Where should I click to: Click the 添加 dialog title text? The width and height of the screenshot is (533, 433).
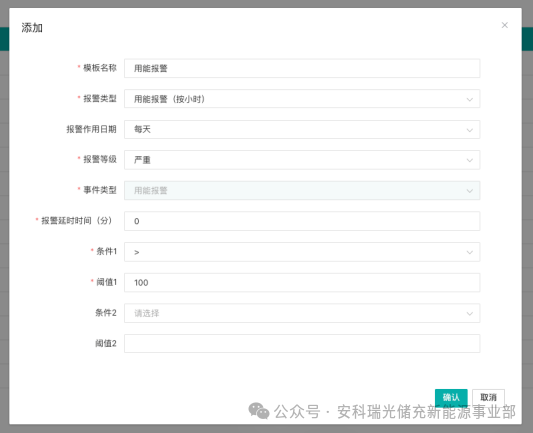32,28
